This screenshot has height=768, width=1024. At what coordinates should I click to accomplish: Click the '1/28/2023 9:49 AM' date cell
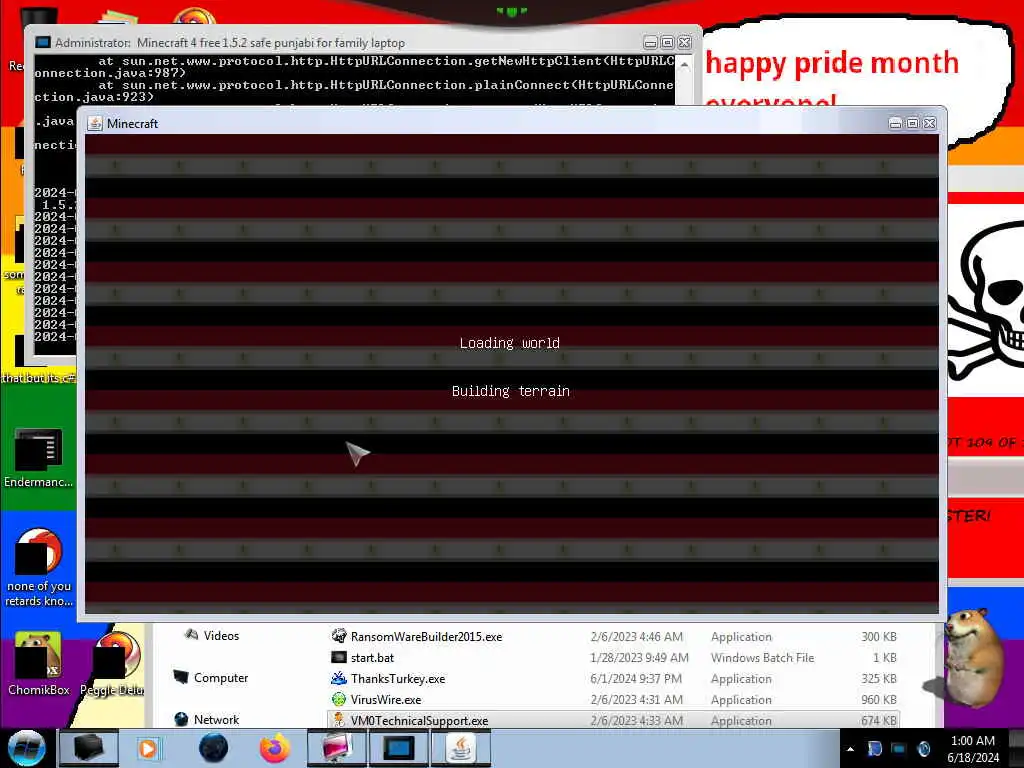[639, 657]
